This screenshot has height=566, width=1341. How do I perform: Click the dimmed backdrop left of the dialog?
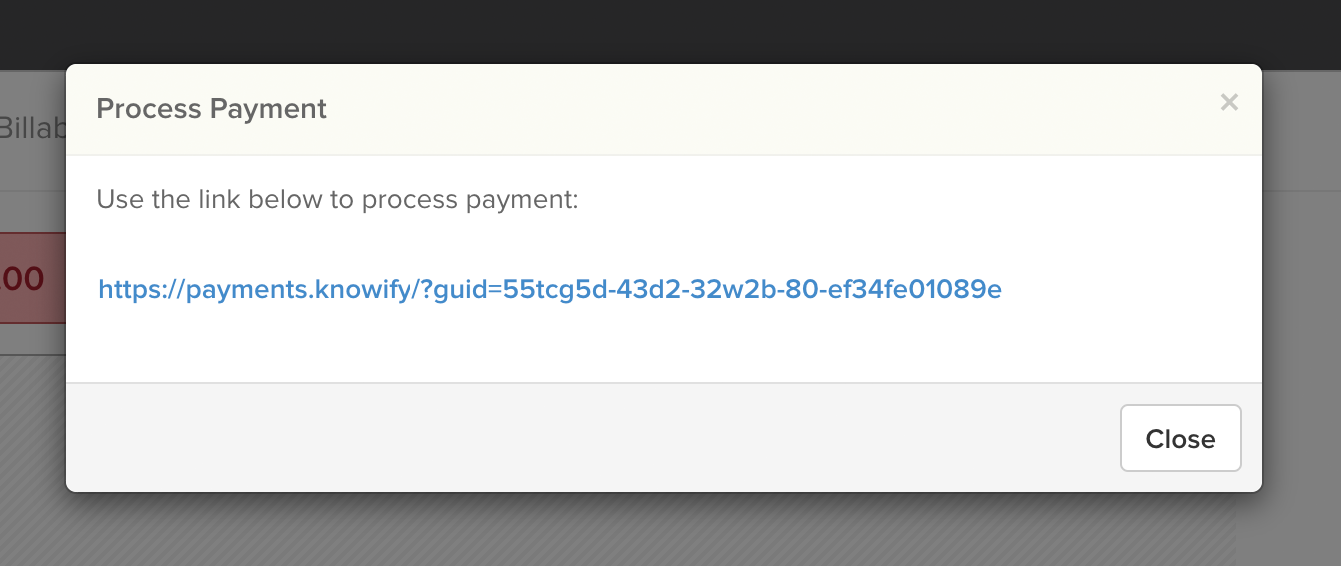click(x=32, y=430)
